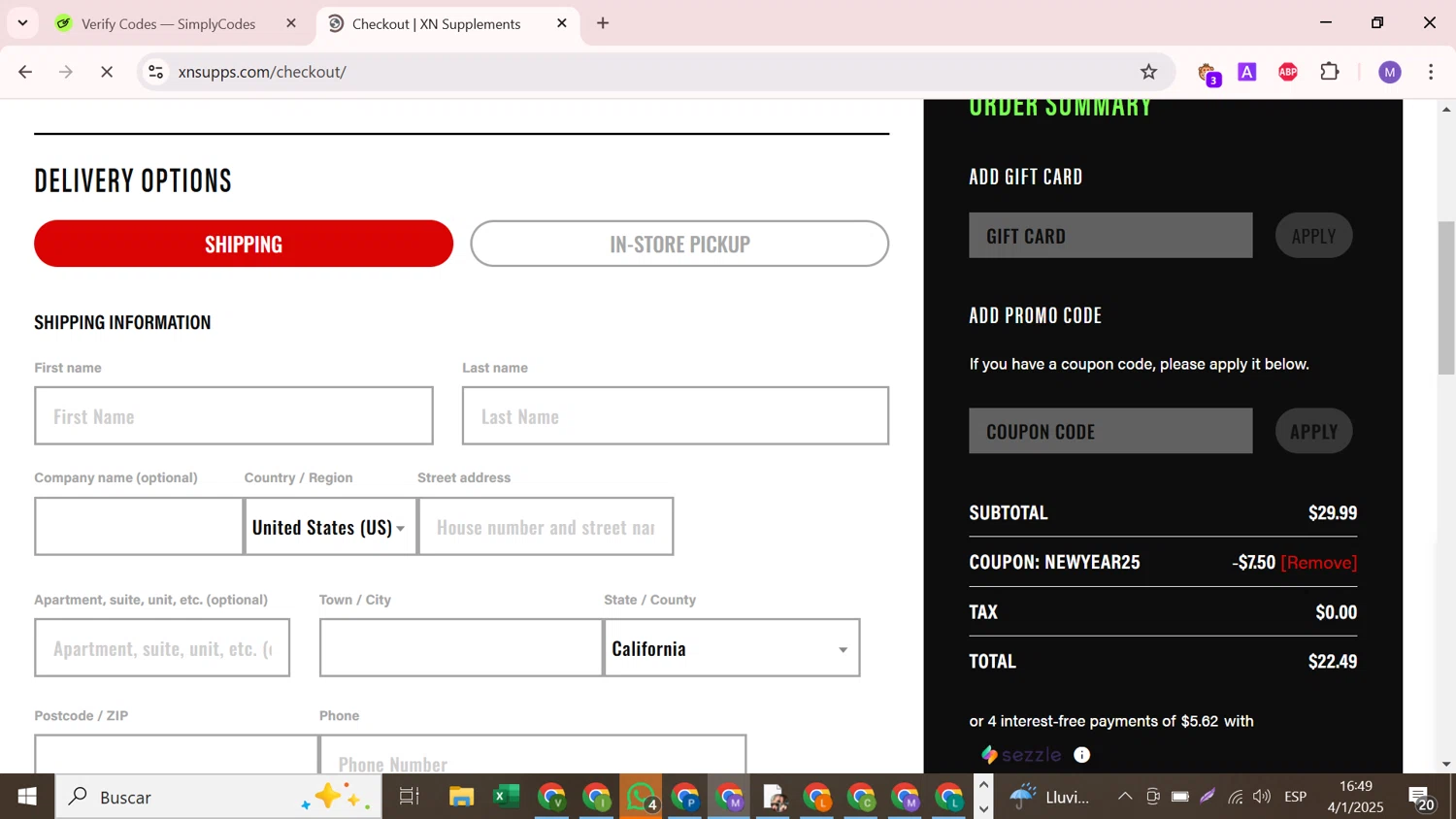Open Chrome's three-dot menu
This screenshot has height=819, width=1456.
coord(1431,72)
